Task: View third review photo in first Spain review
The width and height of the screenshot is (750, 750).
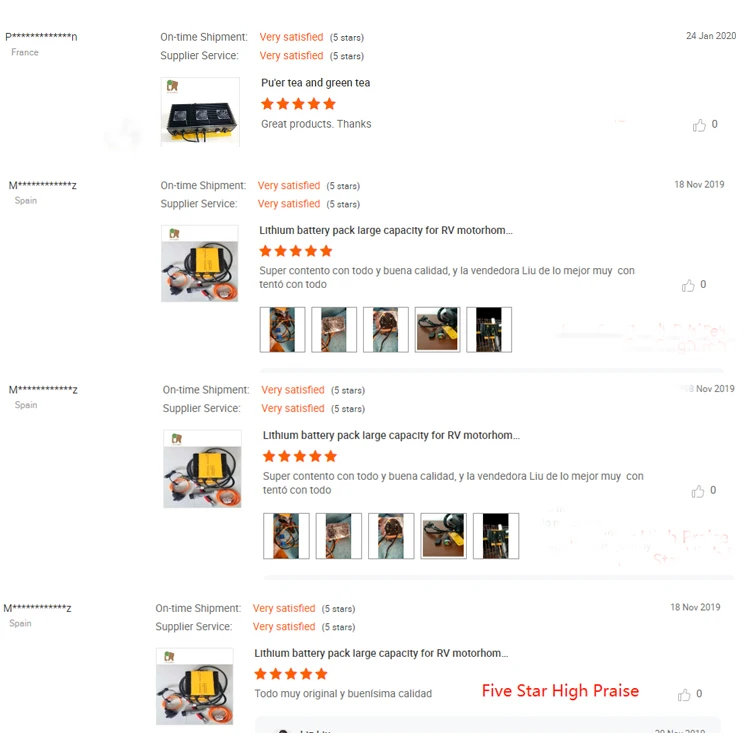Action: 386,330
